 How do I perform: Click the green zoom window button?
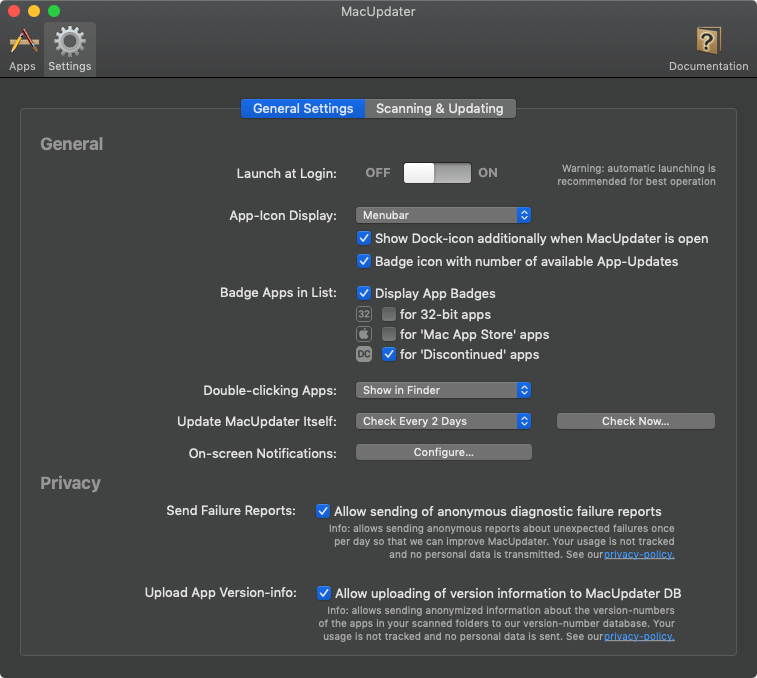coord(54,11)
